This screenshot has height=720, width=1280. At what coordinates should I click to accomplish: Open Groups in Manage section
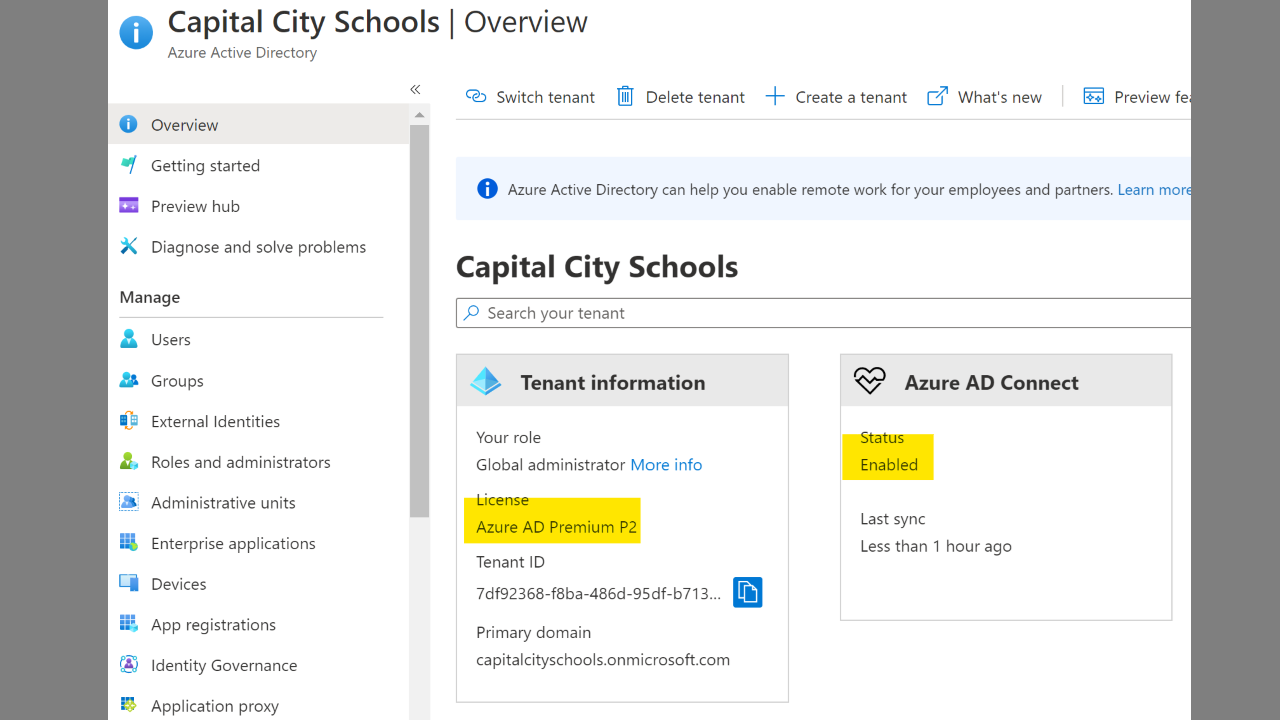[x=258, y=380]
